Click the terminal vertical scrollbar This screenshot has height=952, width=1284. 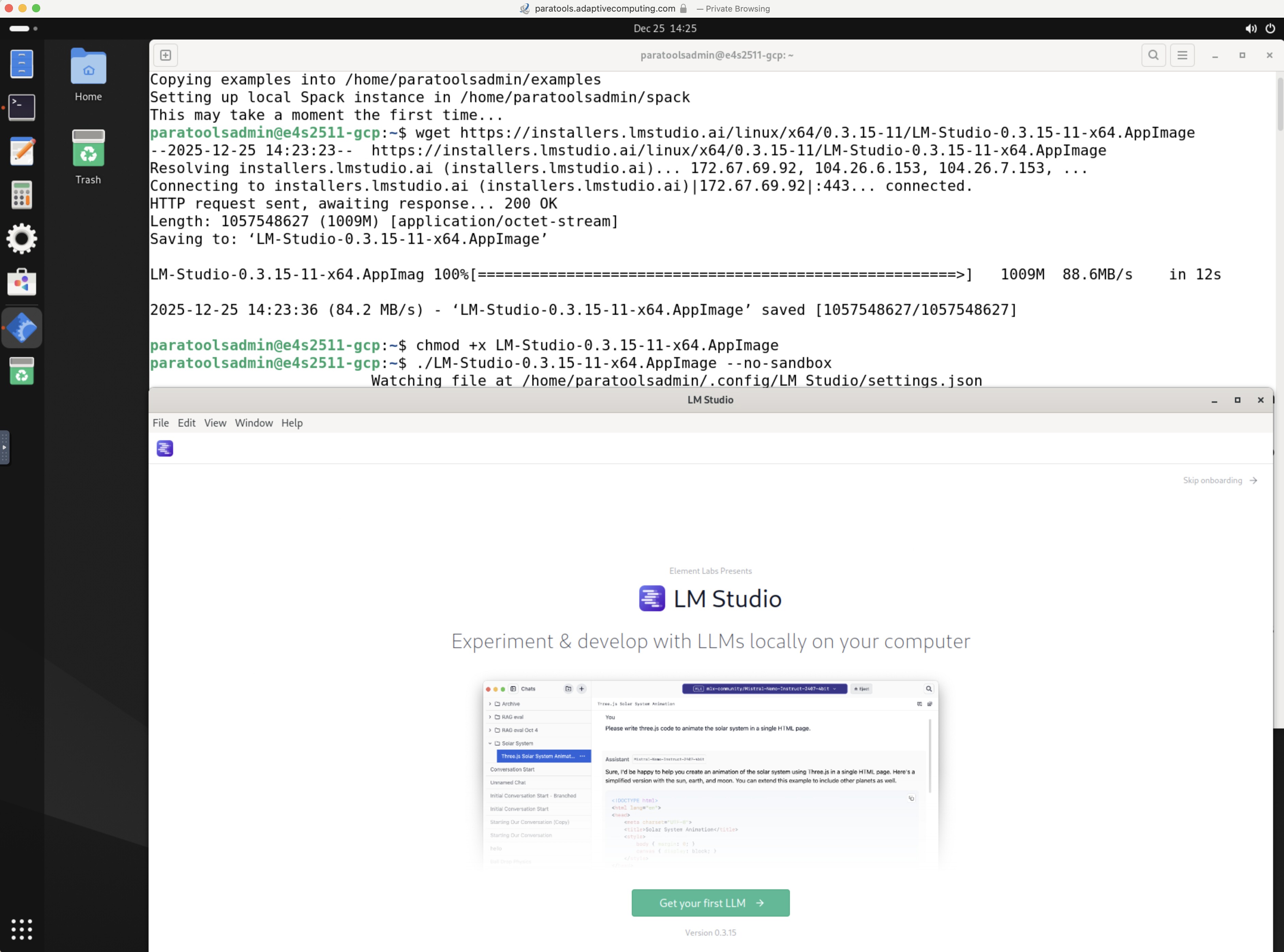(1279, 104)
